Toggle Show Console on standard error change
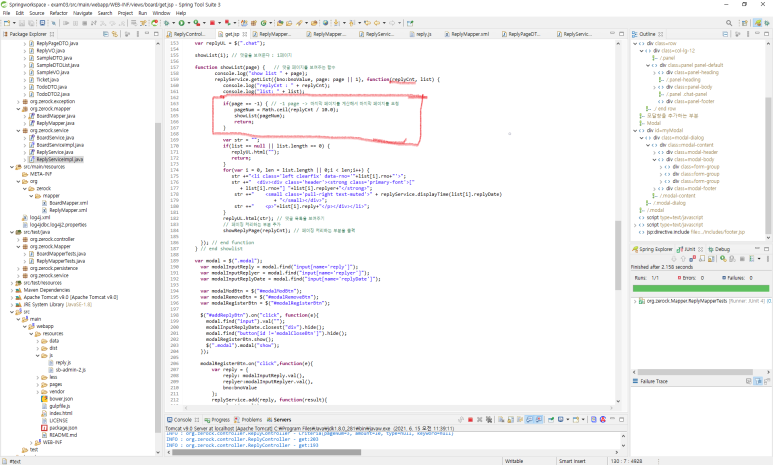The width and height of the screenshot is (773, 465). click(538, 420)
